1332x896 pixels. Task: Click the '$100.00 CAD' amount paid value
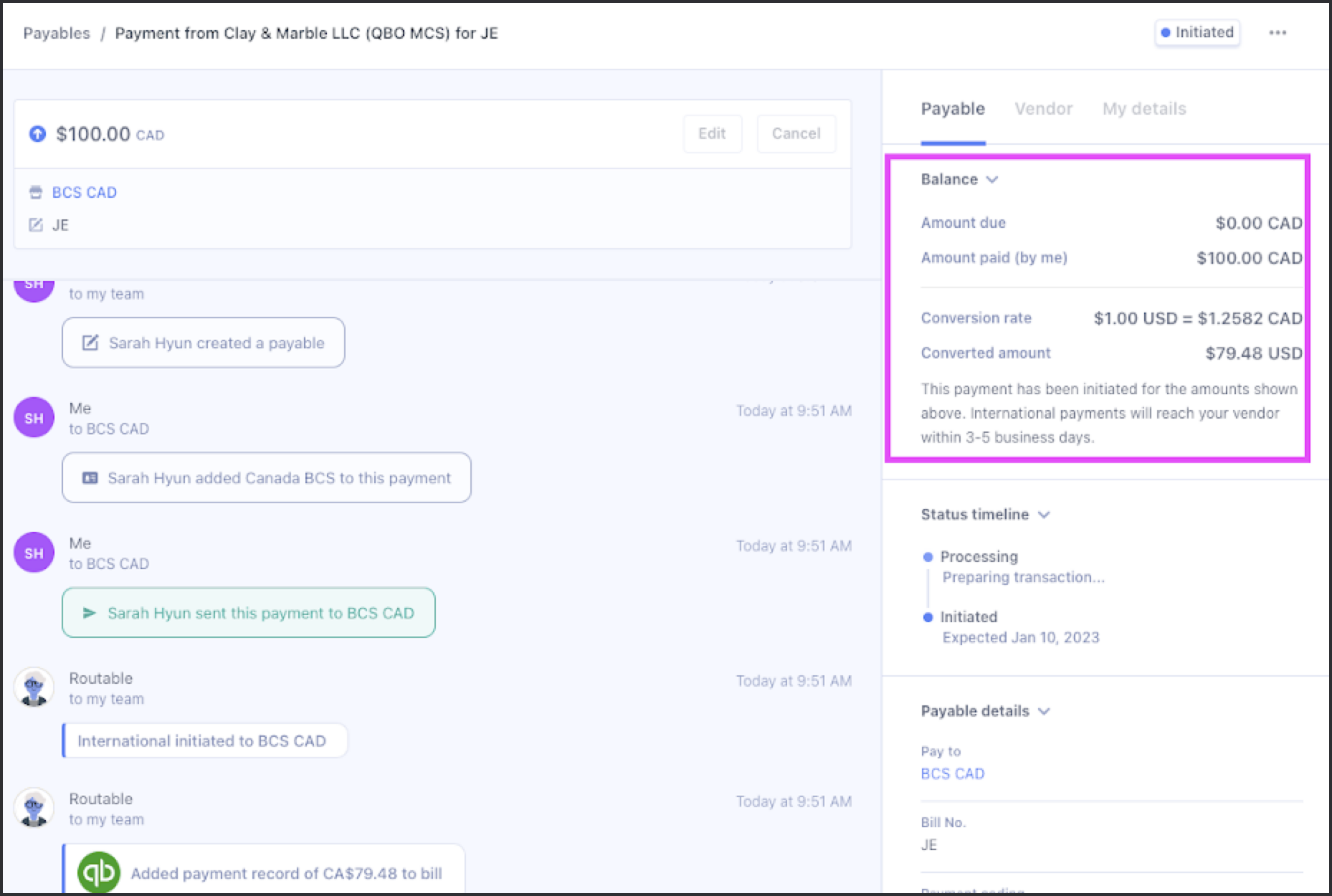[x=1250, y=258]
